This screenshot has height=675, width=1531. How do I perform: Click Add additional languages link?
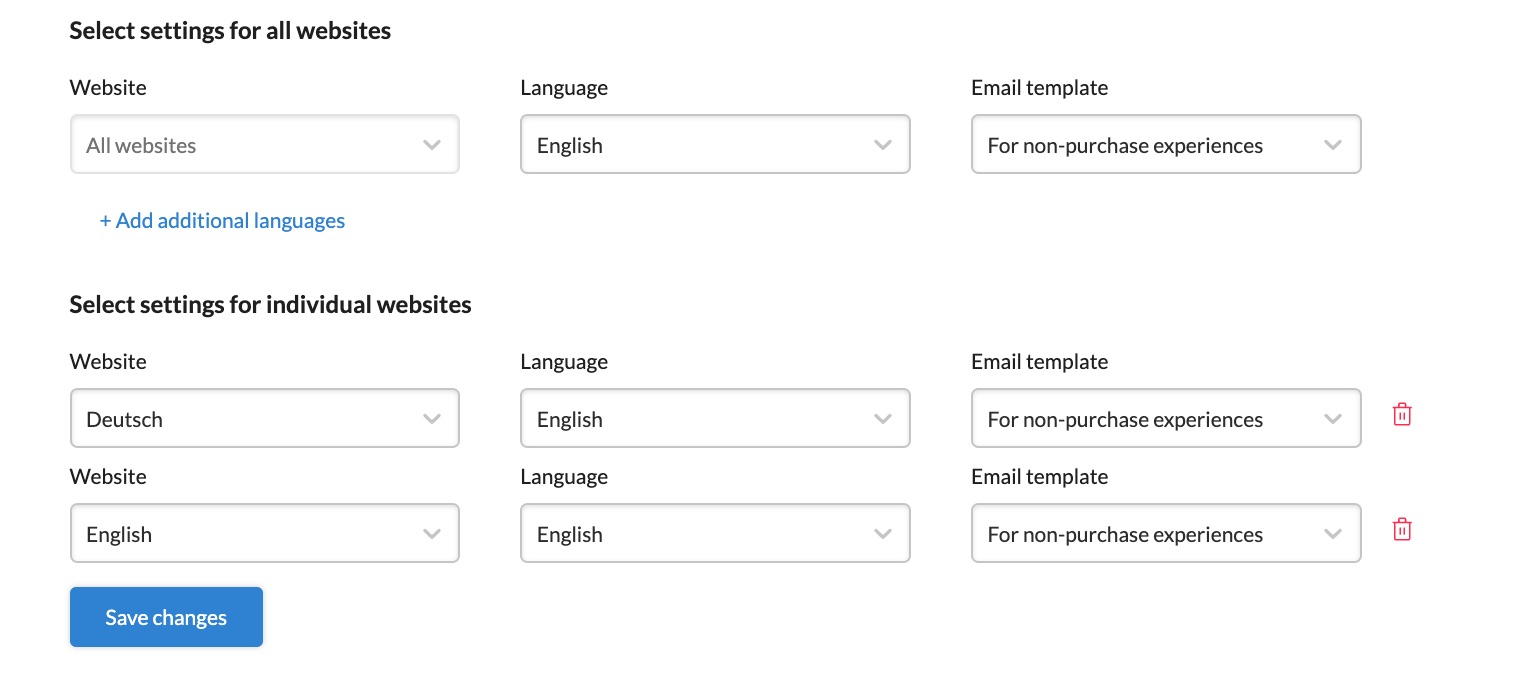tap(222, 221)
